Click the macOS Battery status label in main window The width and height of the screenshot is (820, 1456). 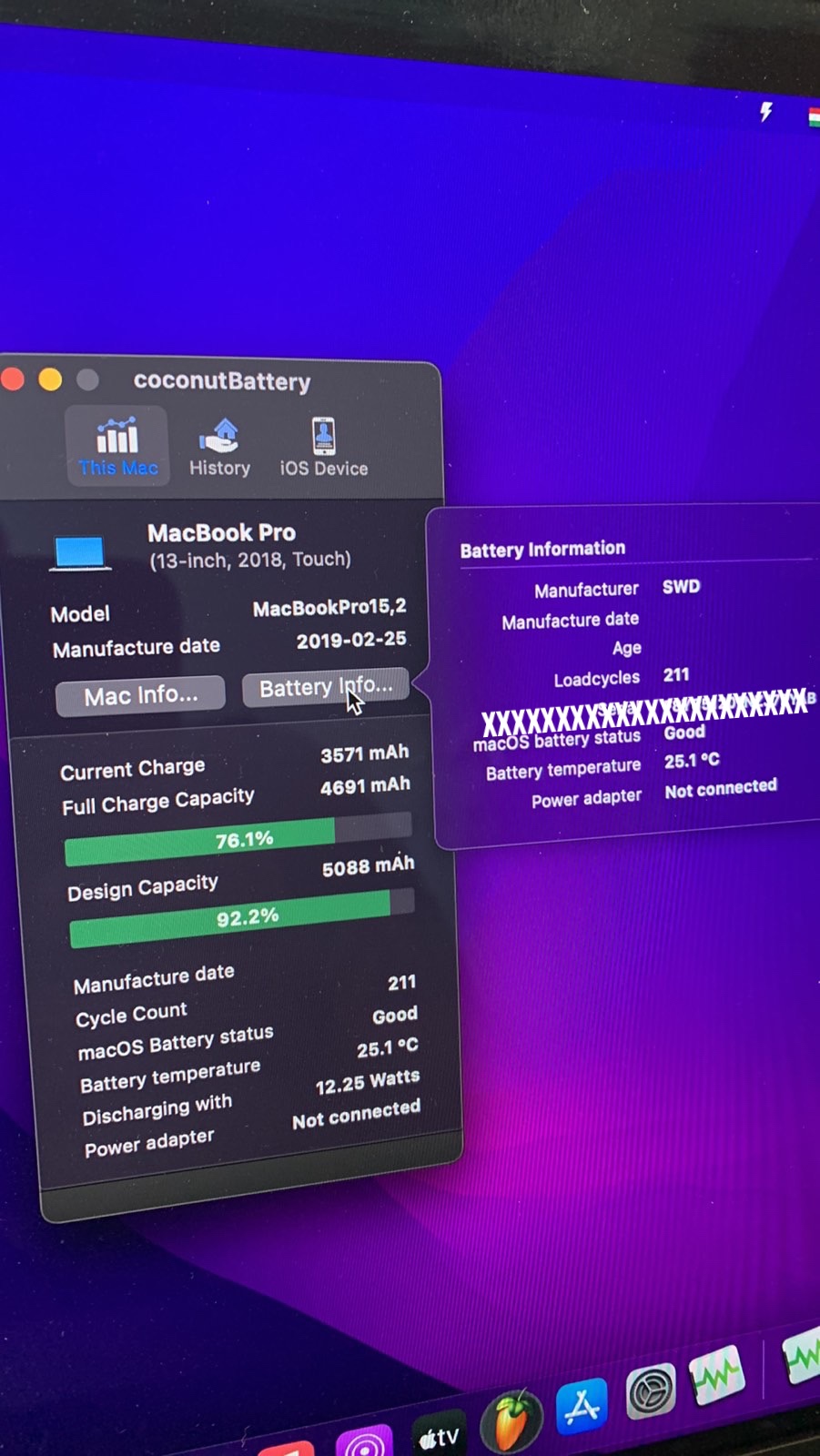coord(175,1043)
